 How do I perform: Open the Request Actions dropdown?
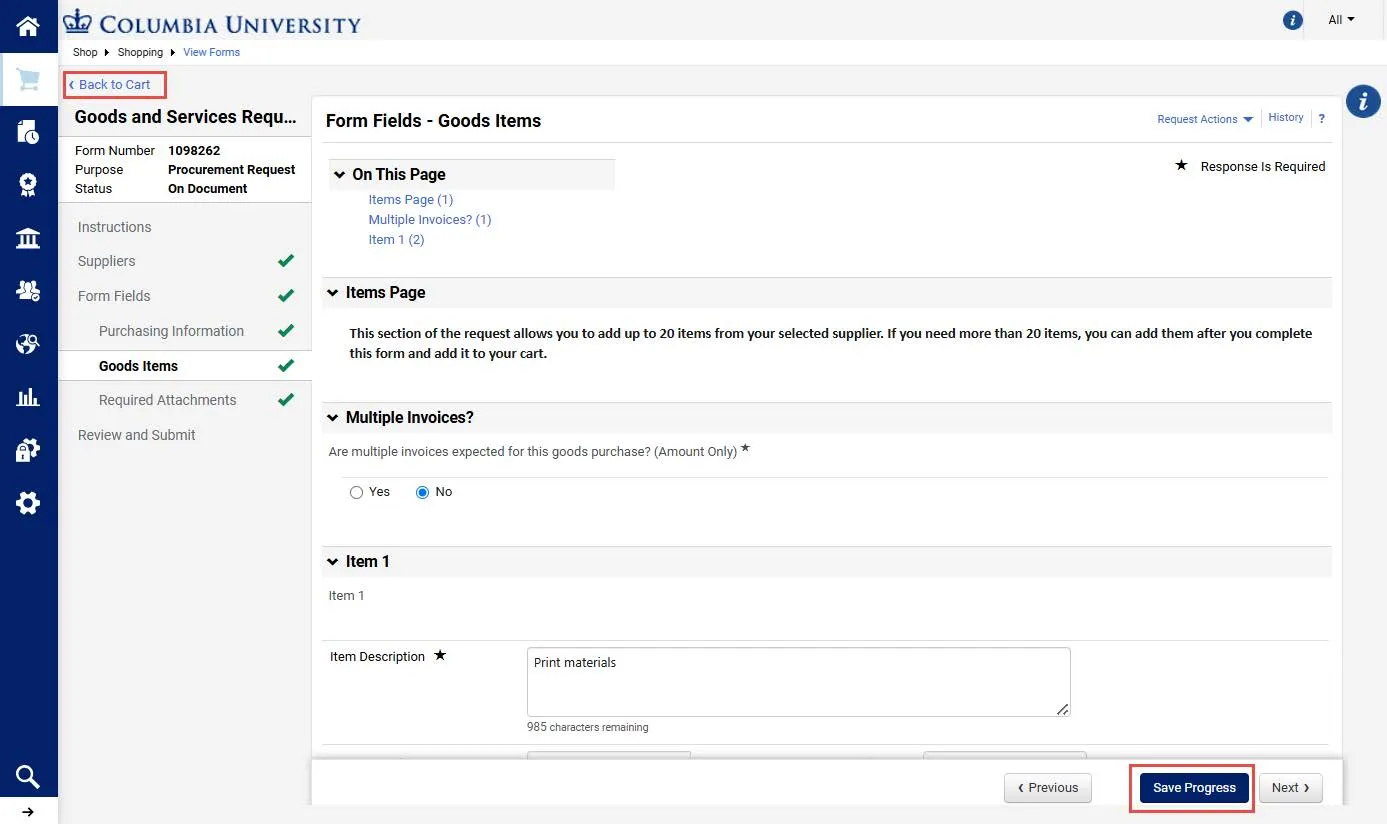coord(1204,119)
